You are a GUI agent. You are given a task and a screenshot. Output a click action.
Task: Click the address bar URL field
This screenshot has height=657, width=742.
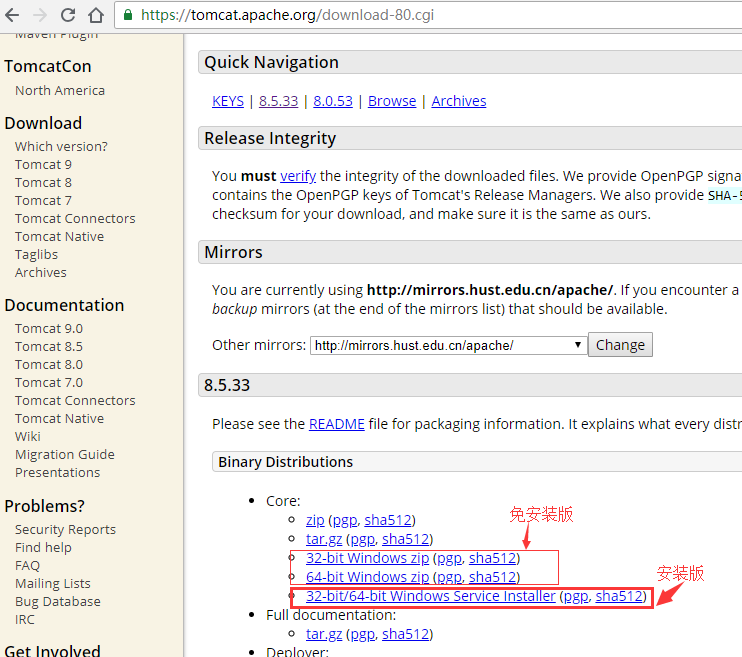pos(428,15)
